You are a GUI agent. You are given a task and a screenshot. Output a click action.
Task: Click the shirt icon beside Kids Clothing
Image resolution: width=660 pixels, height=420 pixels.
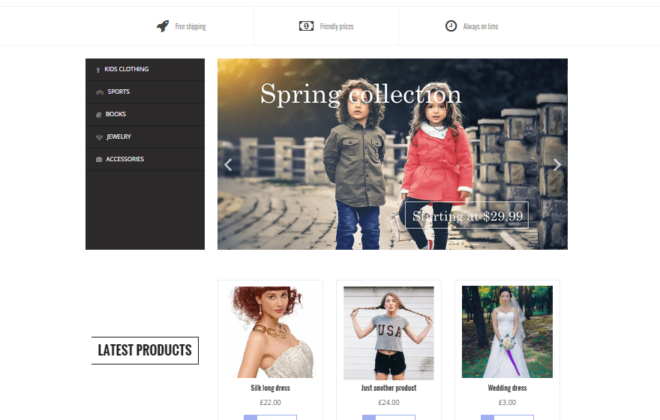click(98, 69)
